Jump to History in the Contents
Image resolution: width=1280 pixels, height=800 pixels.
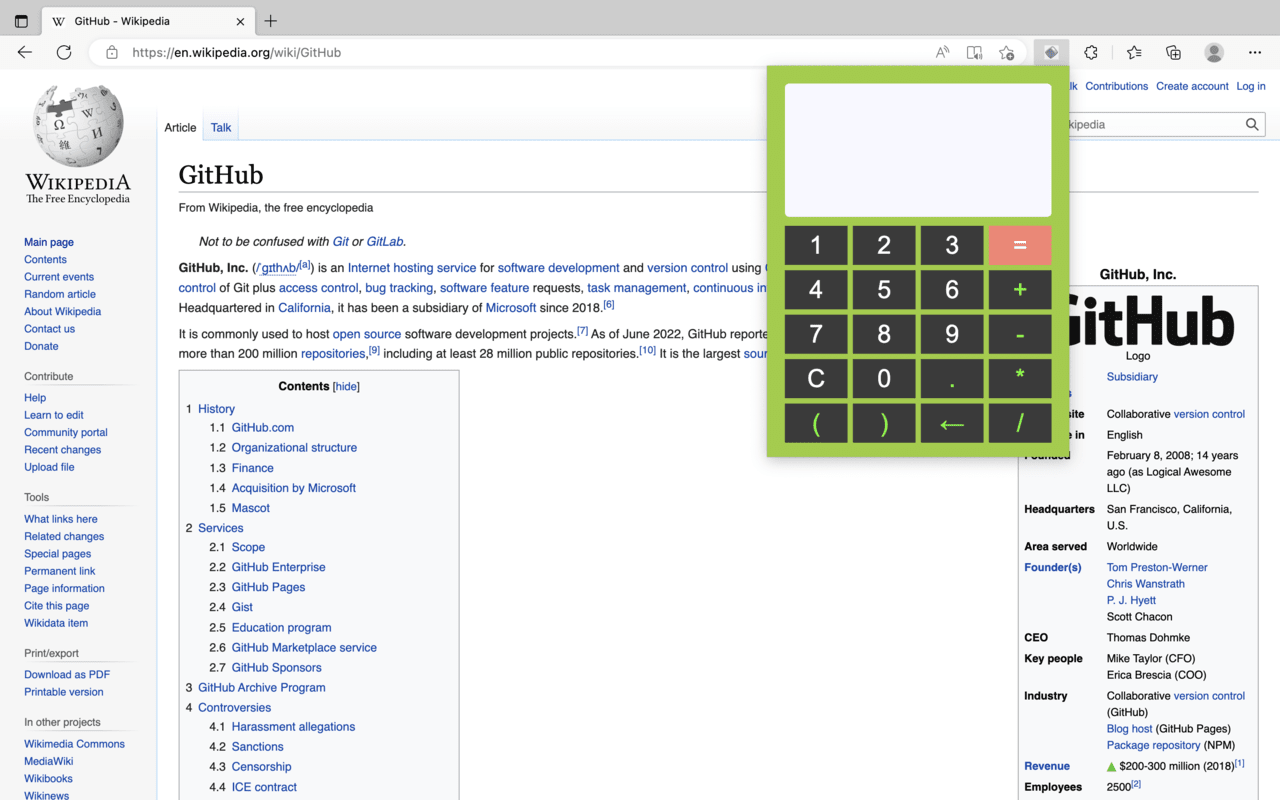(x=216, y=409)
